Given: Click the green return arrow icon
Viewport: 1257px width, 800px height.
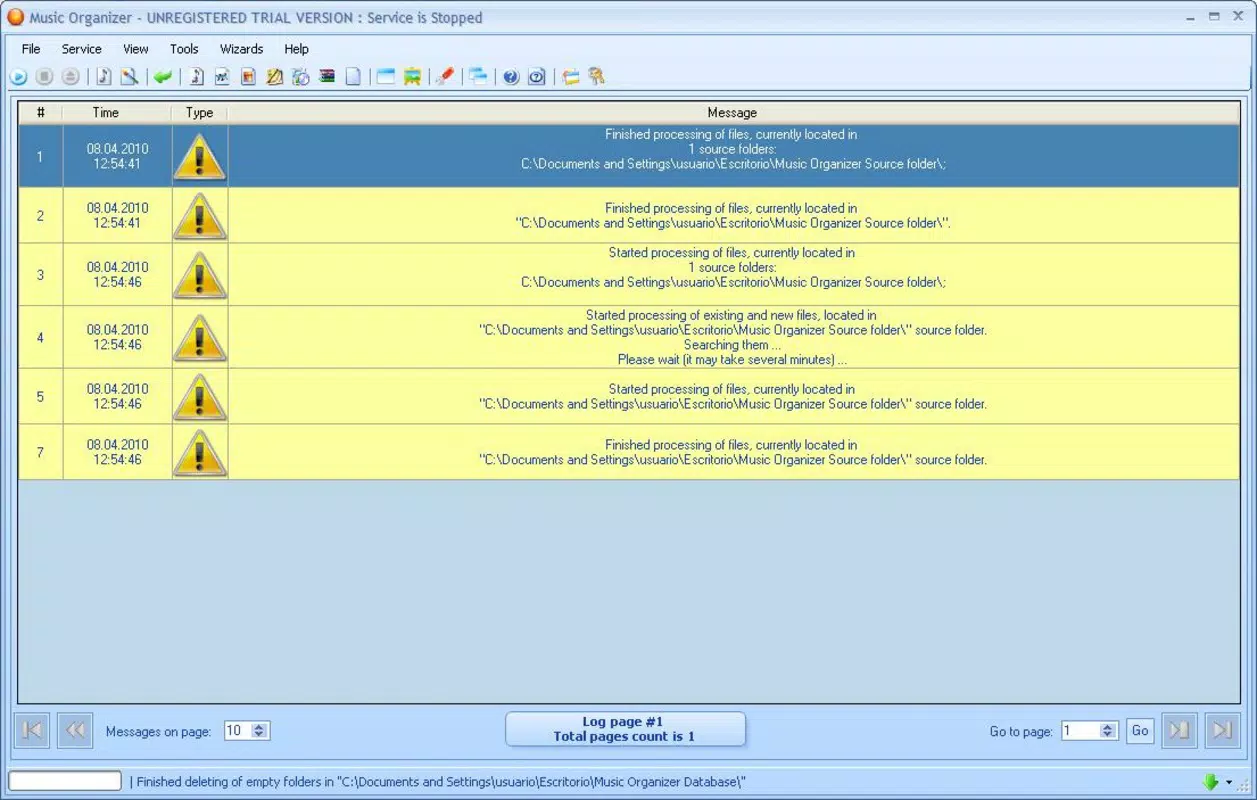Looking at the screenshot, I should pos(163,77).
